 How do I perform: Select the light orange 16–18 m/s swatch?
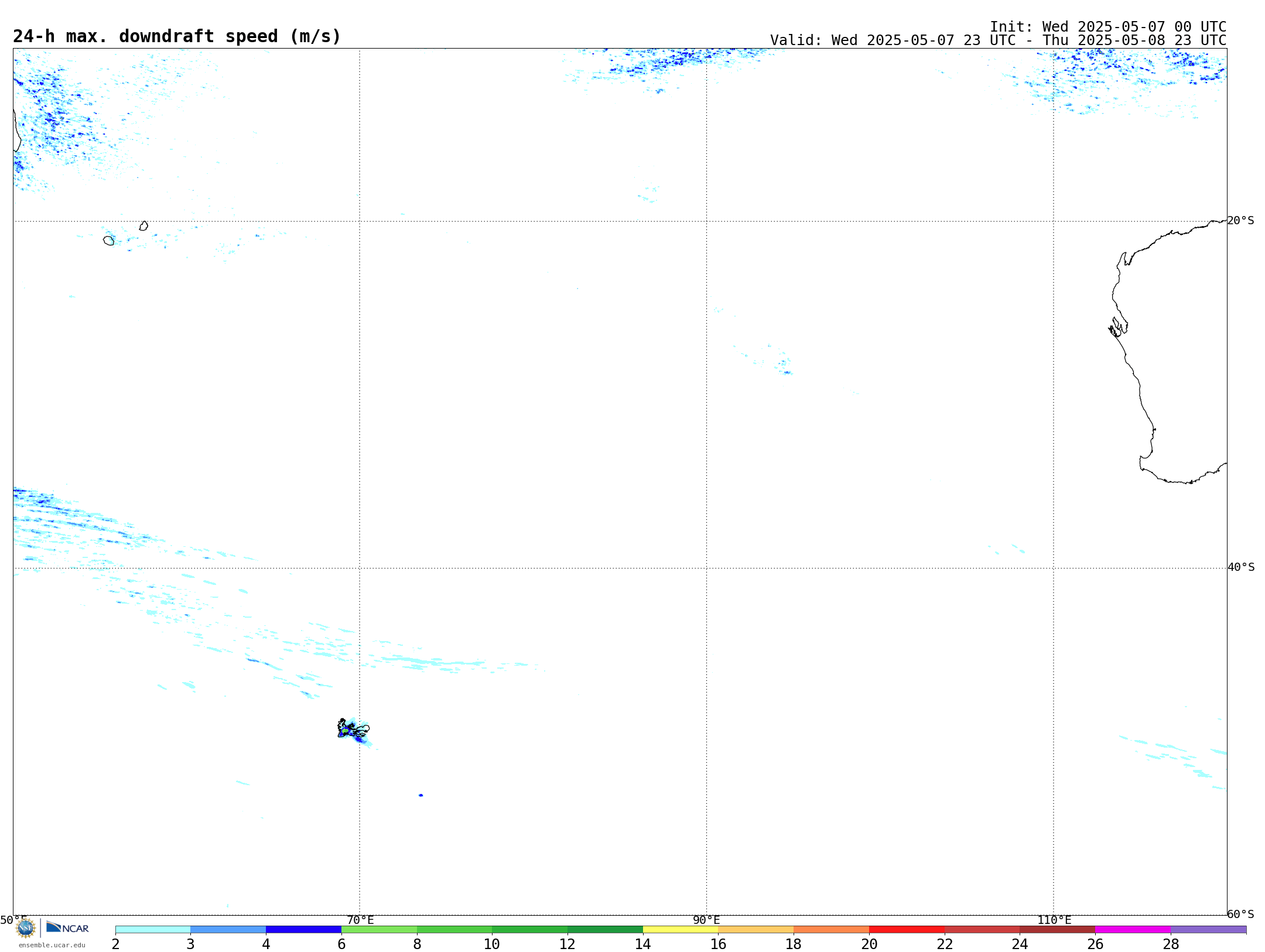(x=756, y=930)
